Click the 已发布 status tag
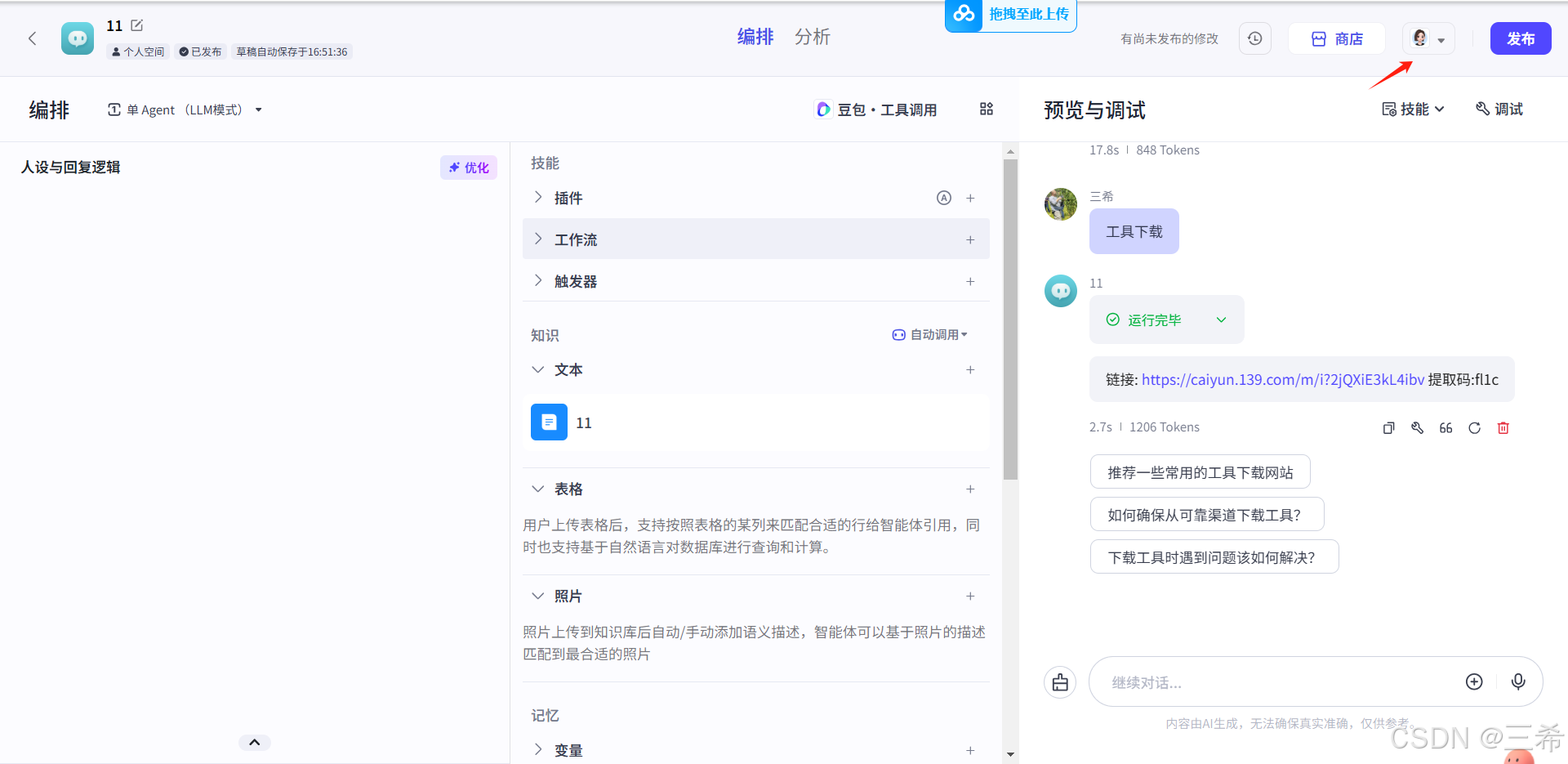 tap(200, 51)
